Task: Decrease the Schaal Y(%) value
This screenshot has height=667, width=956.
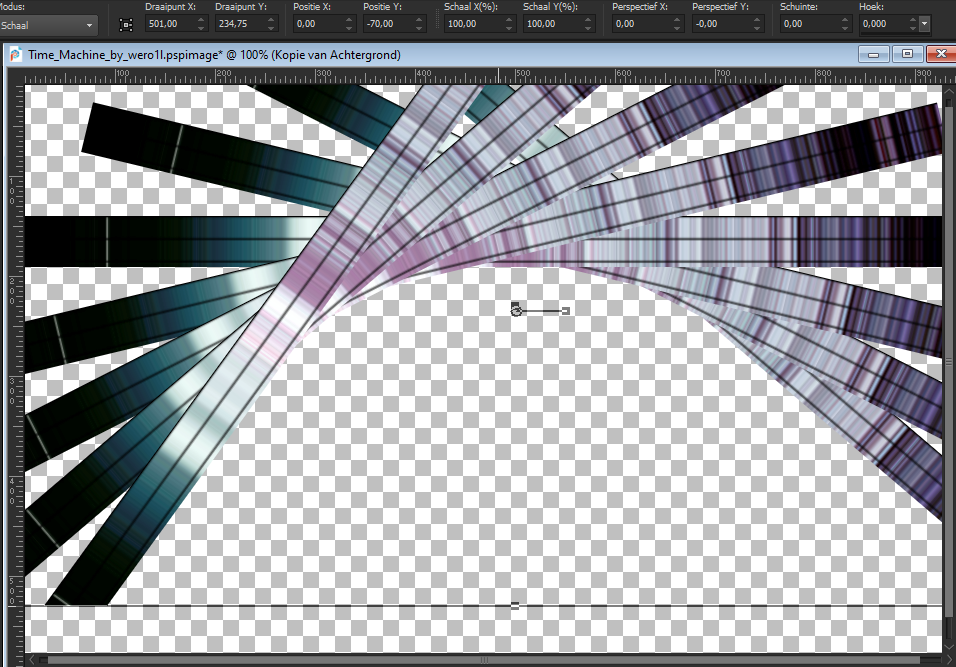Action: pos(588,28)
